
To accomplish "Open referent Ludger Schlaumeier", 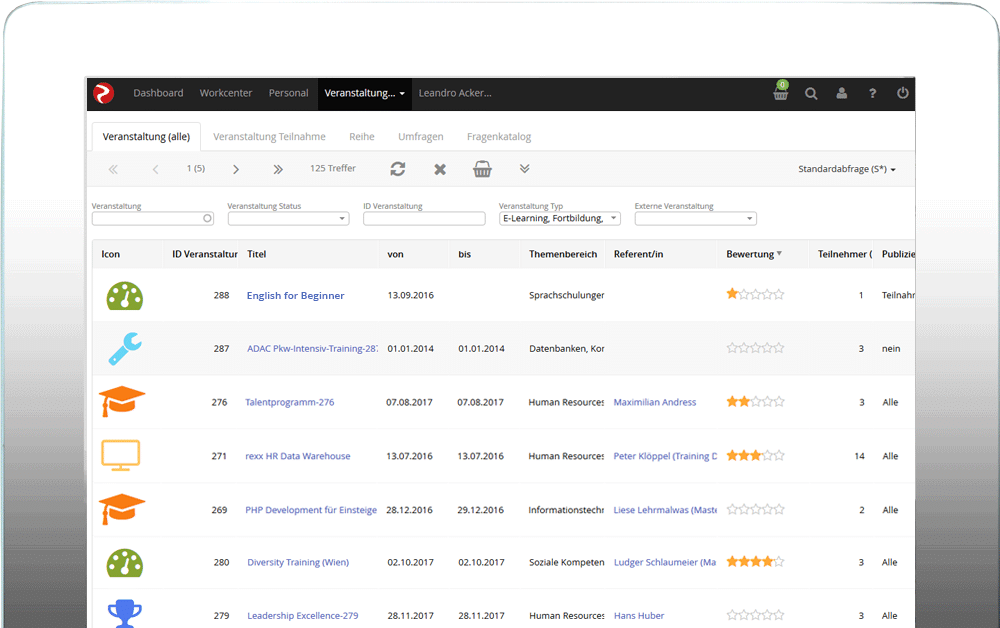I will coord(665,562).
